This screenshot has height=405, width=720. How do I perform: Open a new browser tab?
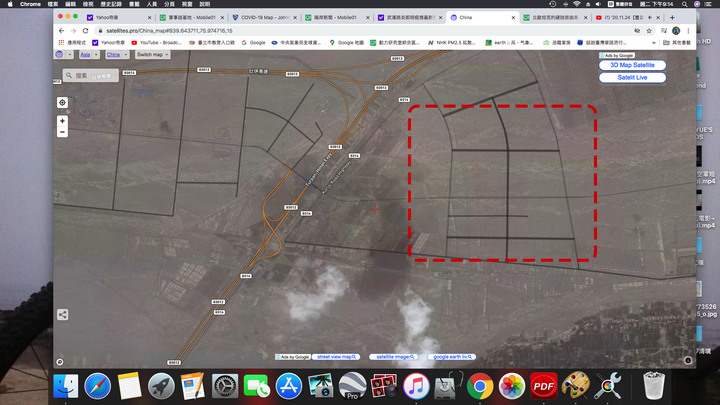[x=672, y=17]
